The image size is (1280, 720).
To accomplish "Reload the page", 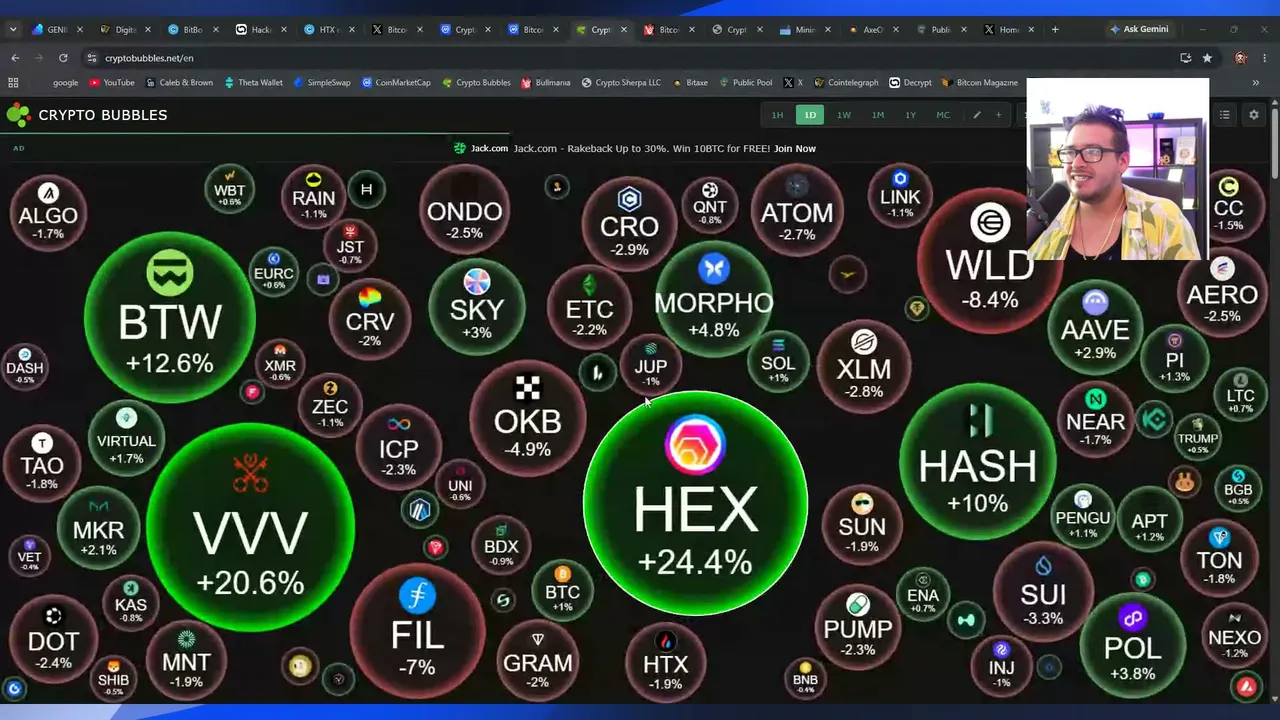I will [63, 58].
